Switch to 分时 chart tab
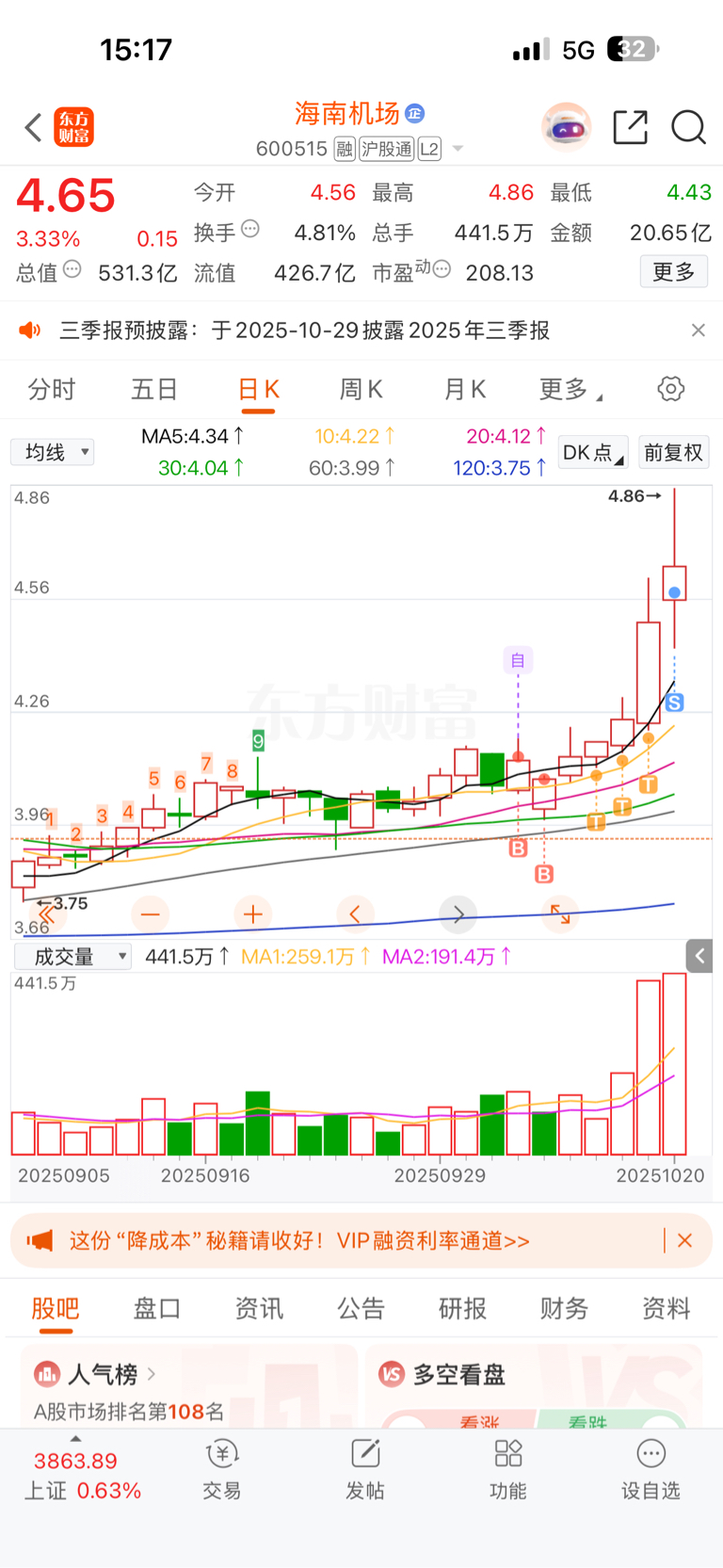This screenshot has width=723, height=1568. [52, 389]
